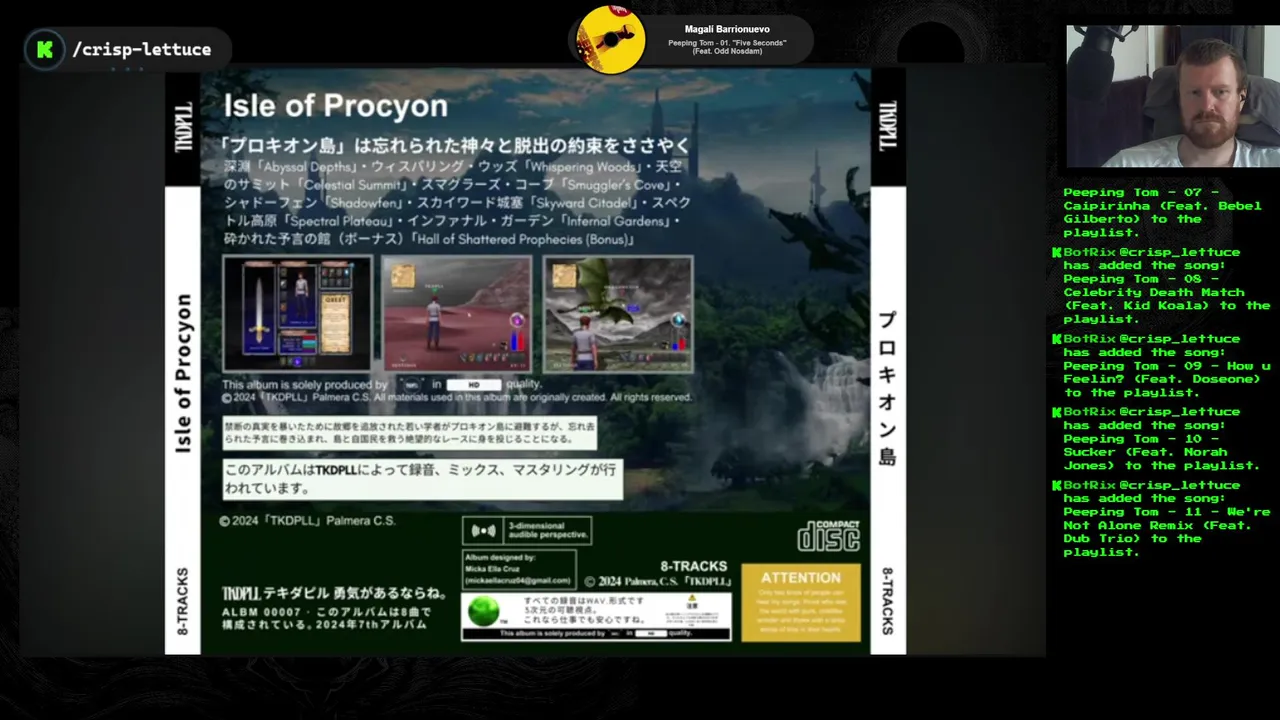Select the name Magali Barrionuevo in the now-playing widget
This screenshot has width=1280, height=720.
pos(727,30)
